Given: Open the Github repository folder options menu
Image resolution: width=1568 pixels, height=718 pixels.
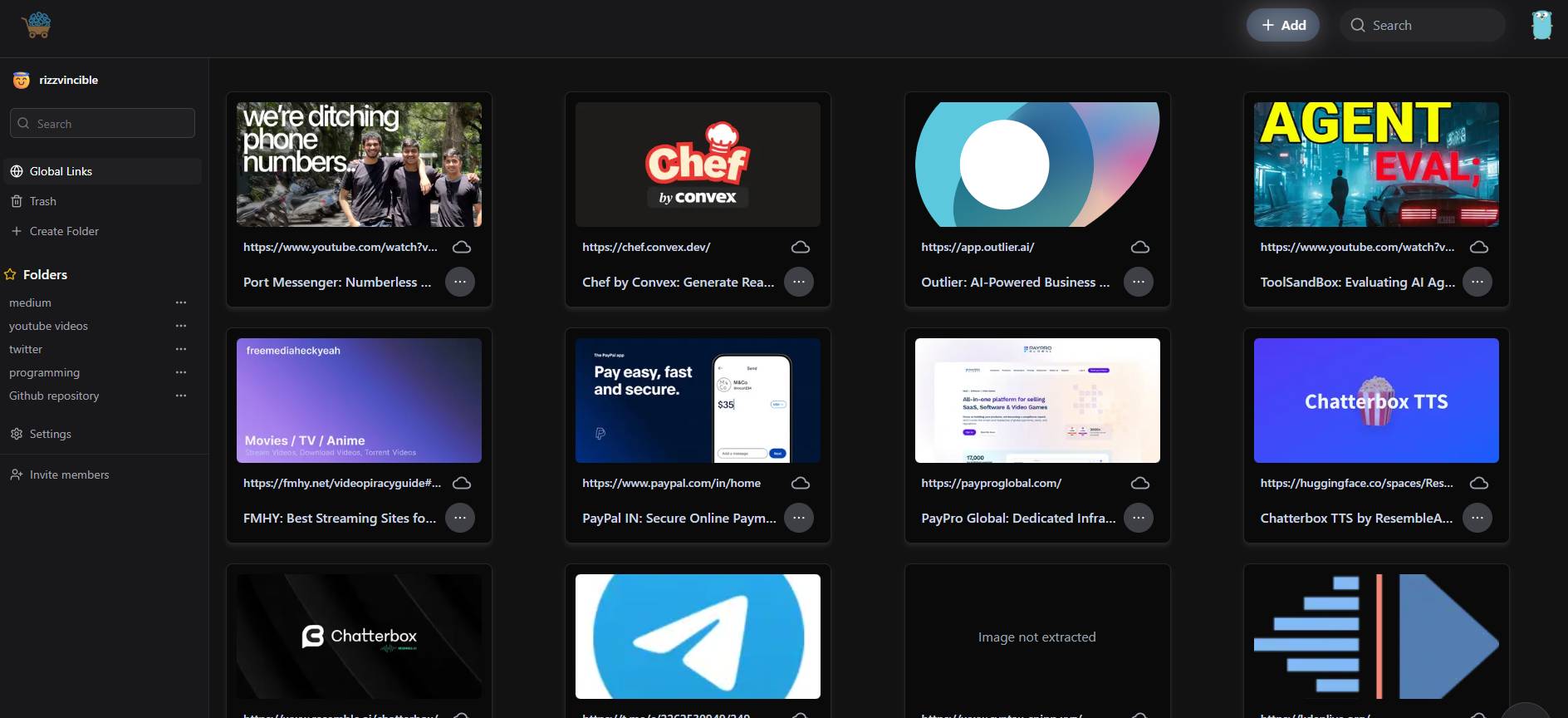Looking at the screenshot, I should (181, 396).
